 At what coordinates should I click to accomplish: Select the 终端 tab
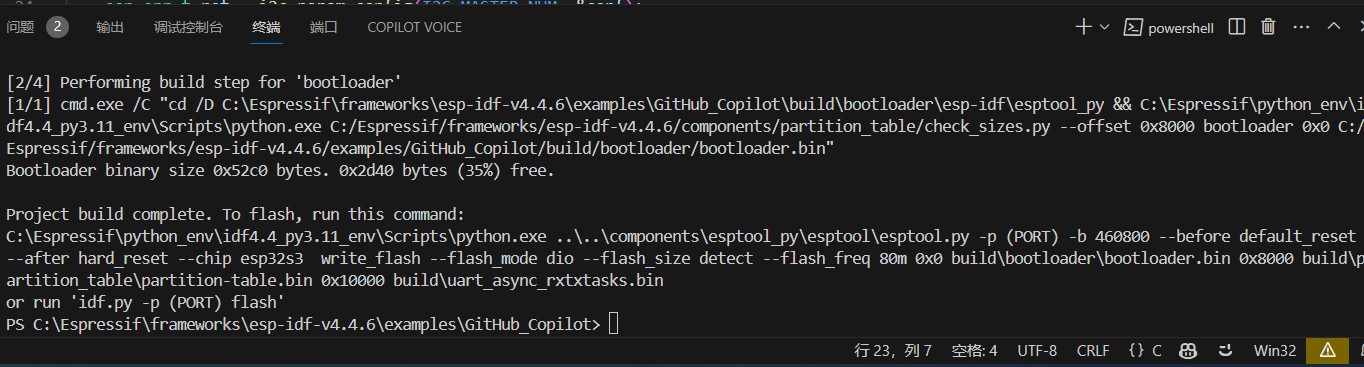pyautogui.click(x=266, y=27)
